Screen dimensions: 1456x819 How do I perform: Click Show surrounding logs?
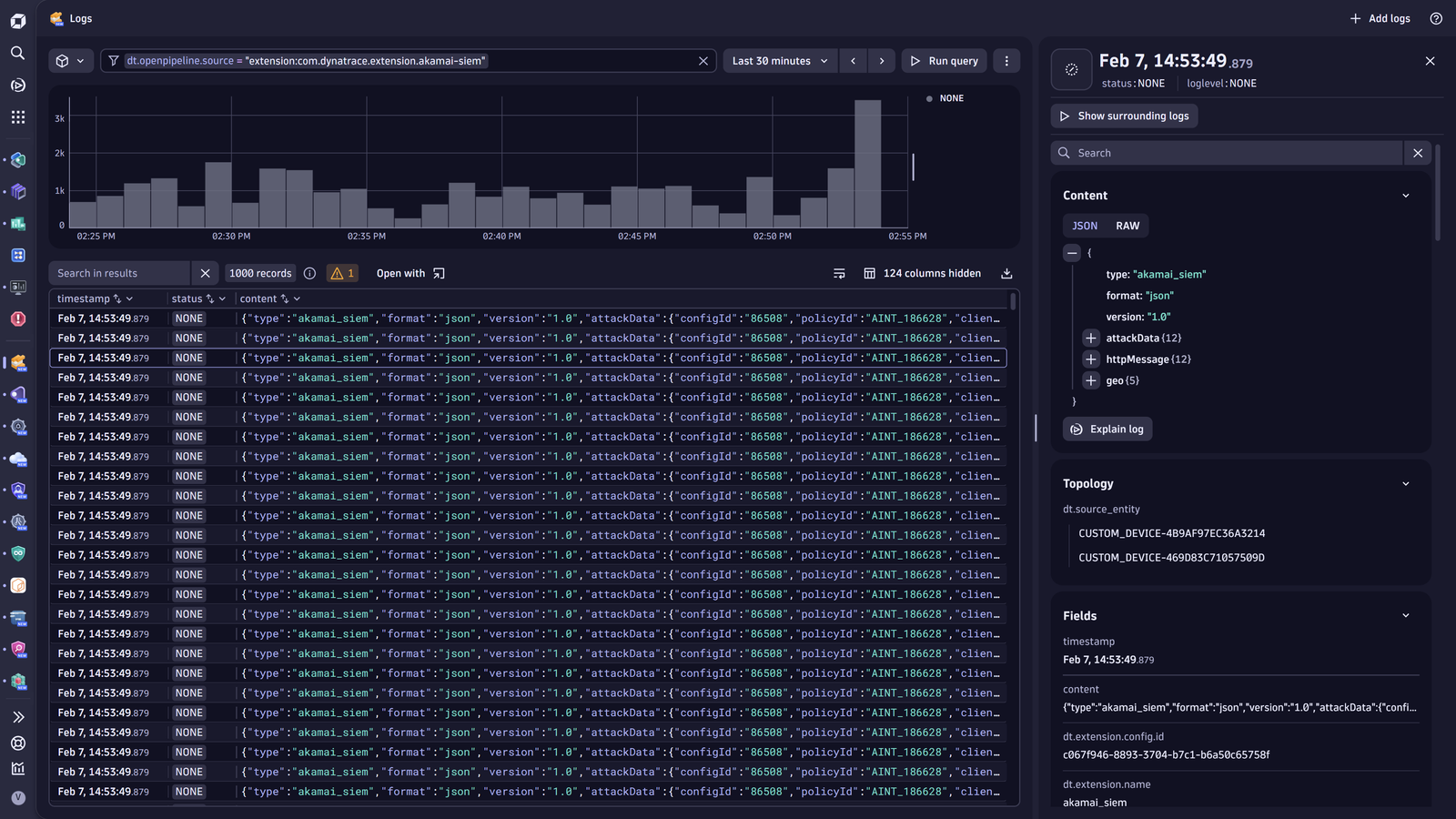coord(1125,116)
